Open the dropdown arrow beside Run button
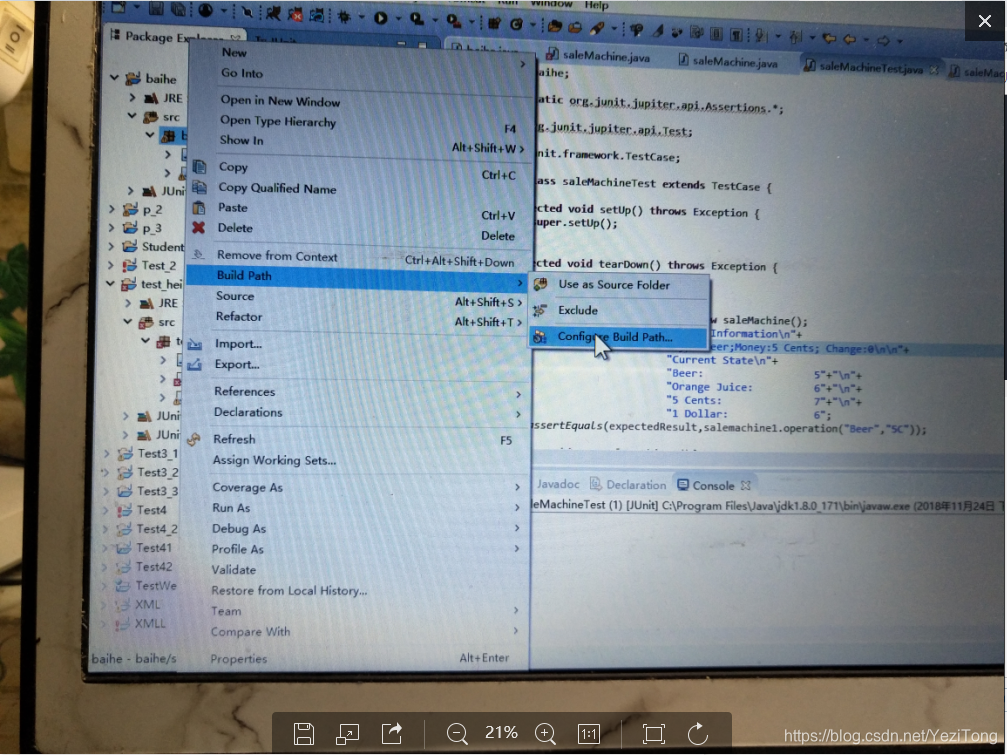The image size is (1007, 755). coord(398,19)
